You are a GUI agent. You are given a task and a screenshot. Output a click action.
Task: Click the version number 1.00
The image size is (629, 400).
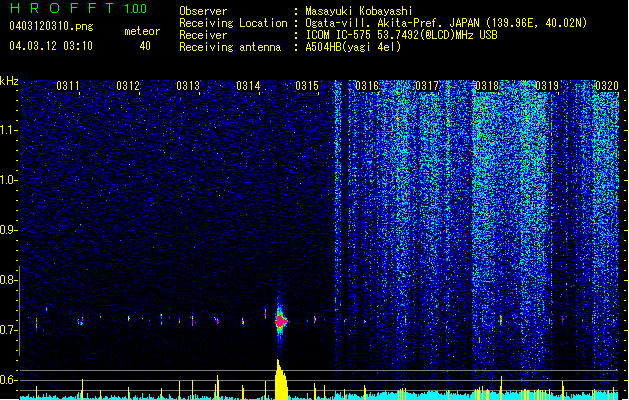pos(136,8)
